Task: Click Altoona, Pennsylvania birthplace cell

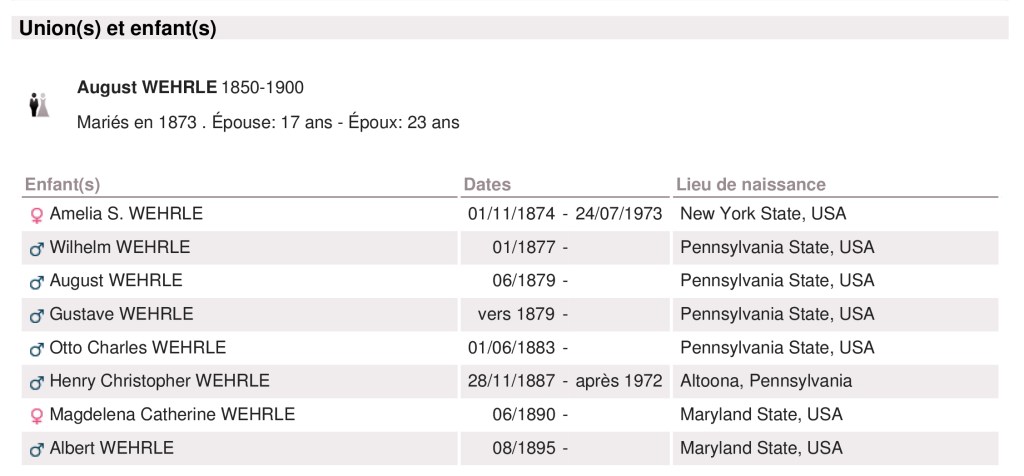Action: (x=765, y=381)
